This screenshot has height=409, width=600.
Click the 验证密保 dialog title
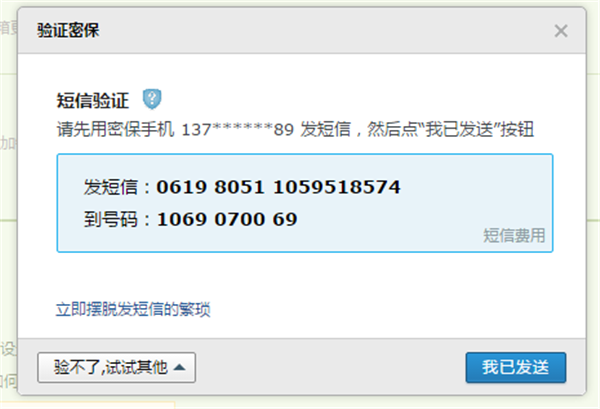(68, 30)
